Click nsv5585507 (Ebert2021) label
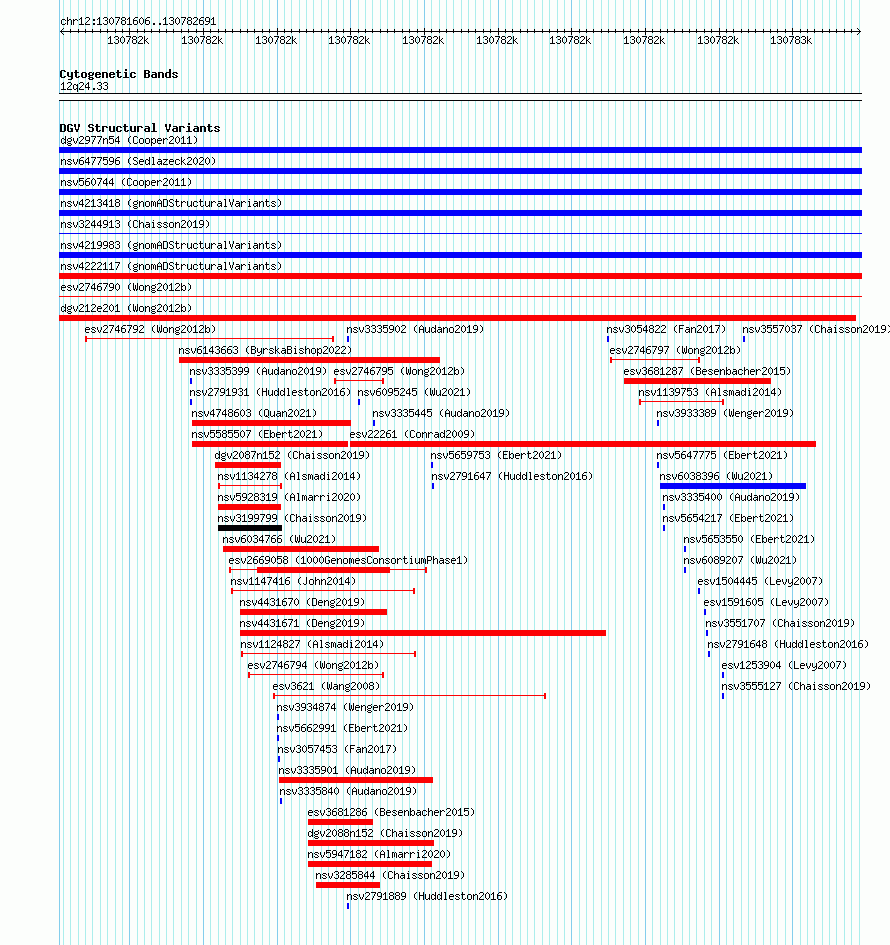This screenshot has width=890, height=945. click(257, 435)
